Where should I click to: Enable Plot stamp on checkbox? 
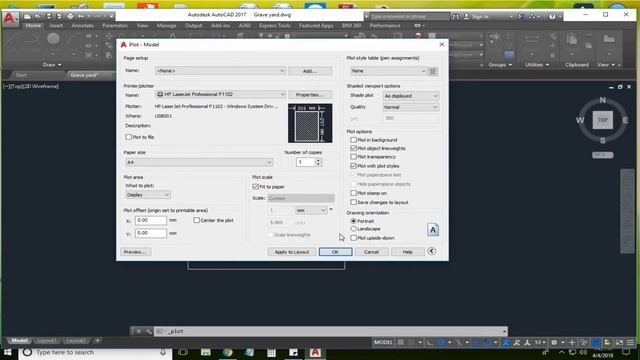[353, 193]
